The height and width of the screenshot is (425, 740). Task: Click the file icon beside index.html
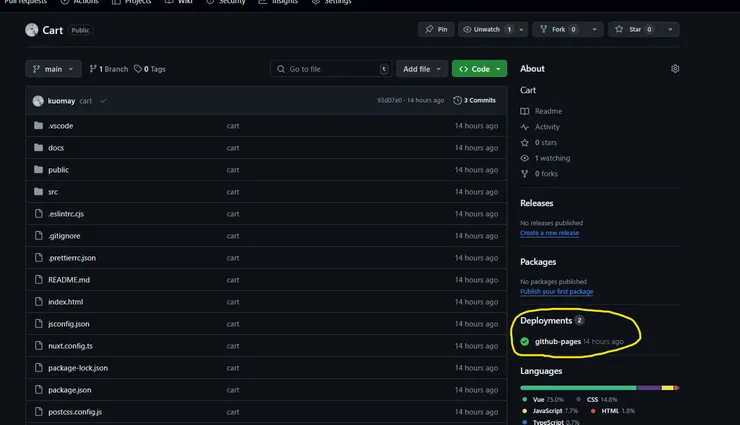click(39, 301)
